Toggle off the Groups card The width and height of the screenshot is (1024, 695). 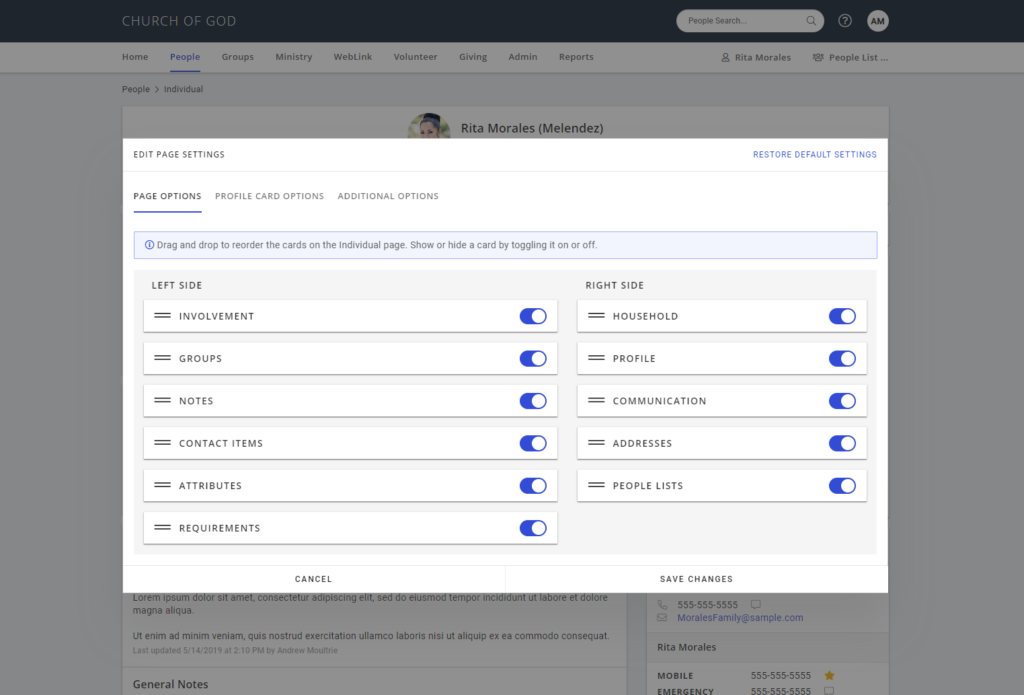click(x=533, y=359)
